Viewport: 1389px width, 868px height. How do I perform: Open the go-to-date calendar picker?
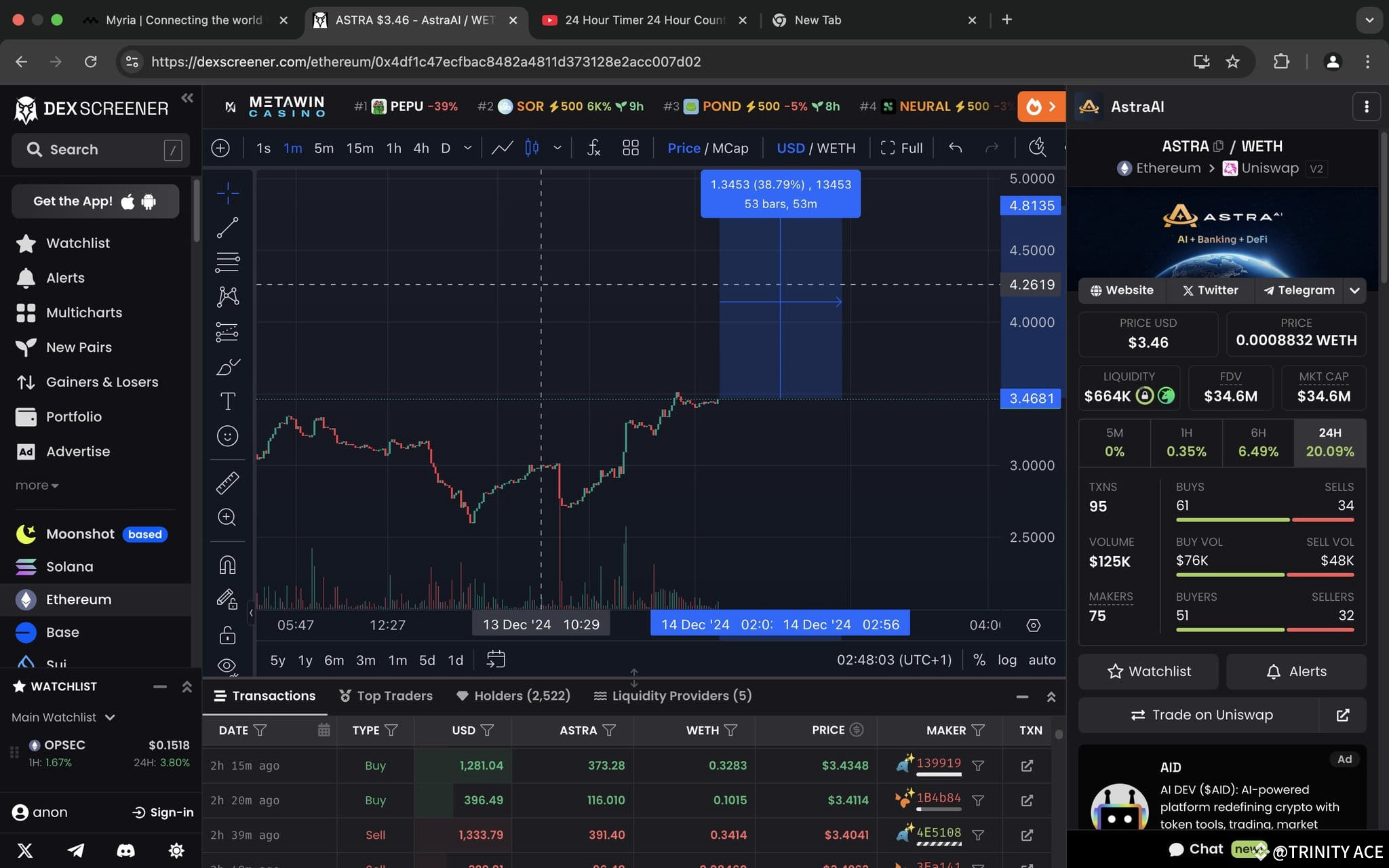click(496, 660)
